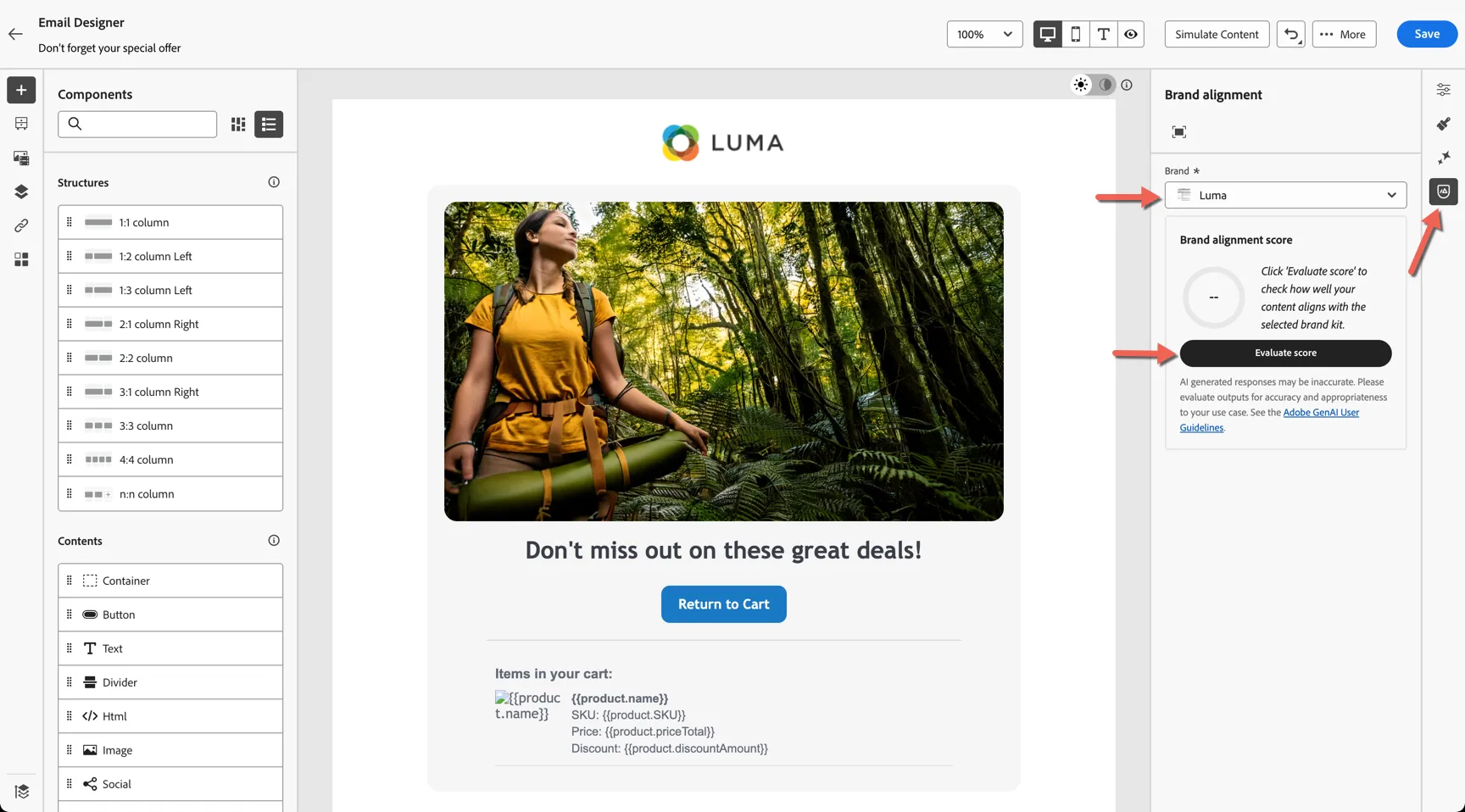Screen dimensions: 1465x812
Task: Focus the components search field
Action: (x=137, y=124)
